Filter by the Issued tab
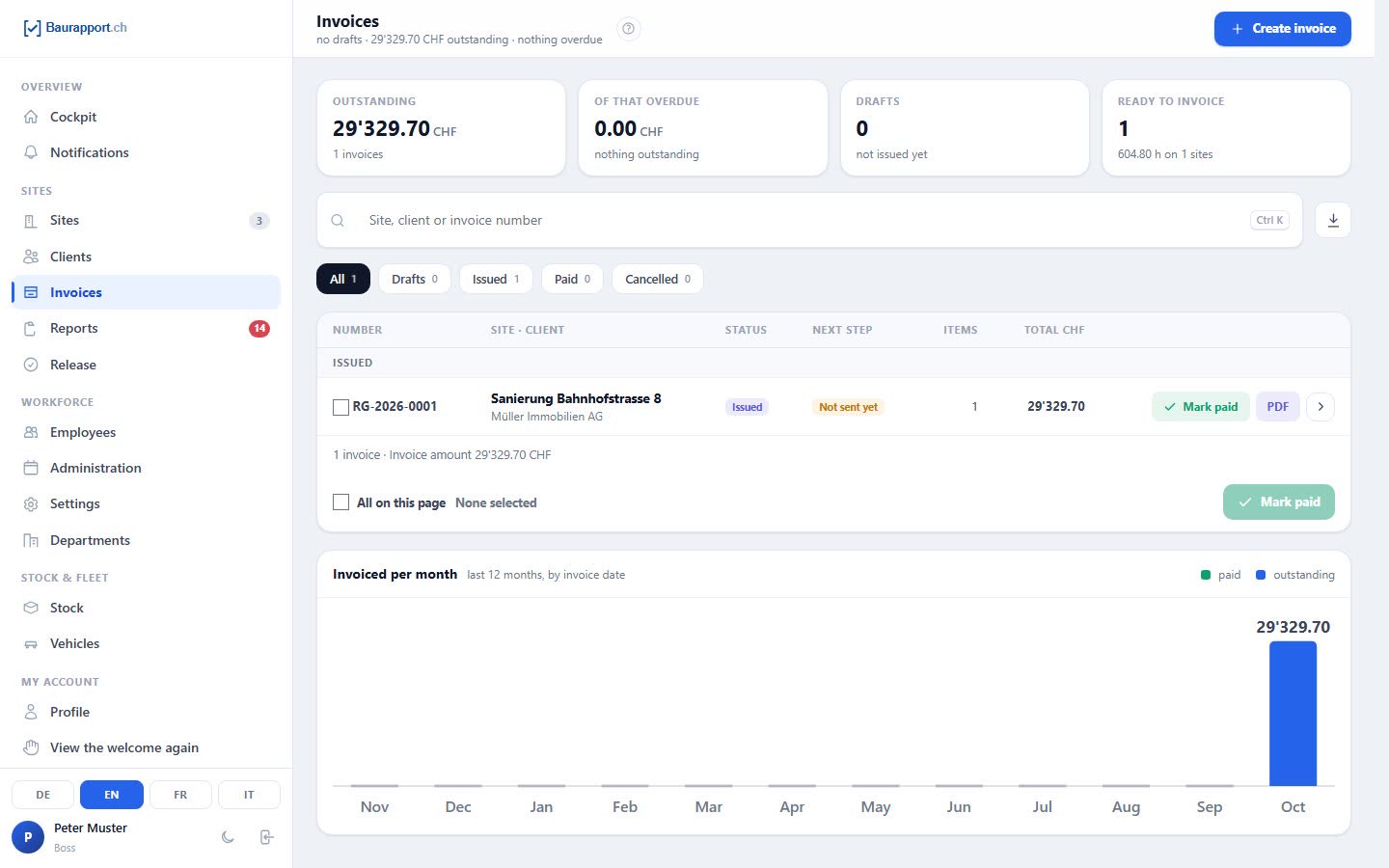 (x=496, y=279)
